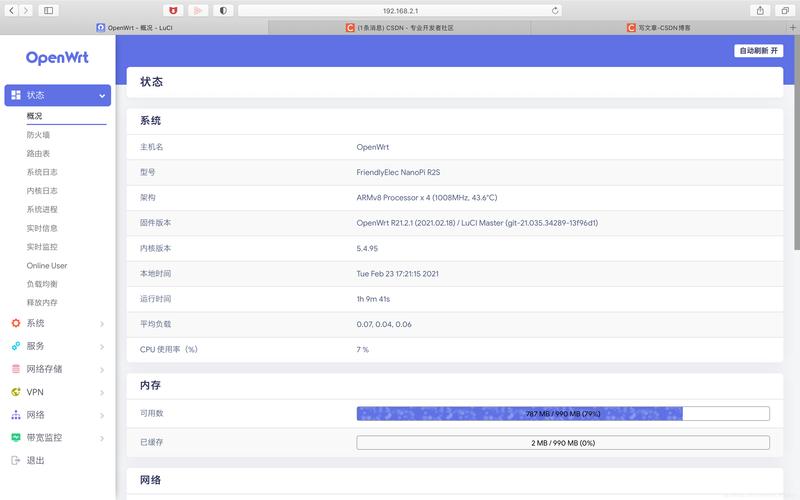The width and height of the screenshot is (800, 500).
Task: Open 系统进程 submenu item
Action: 42,209
